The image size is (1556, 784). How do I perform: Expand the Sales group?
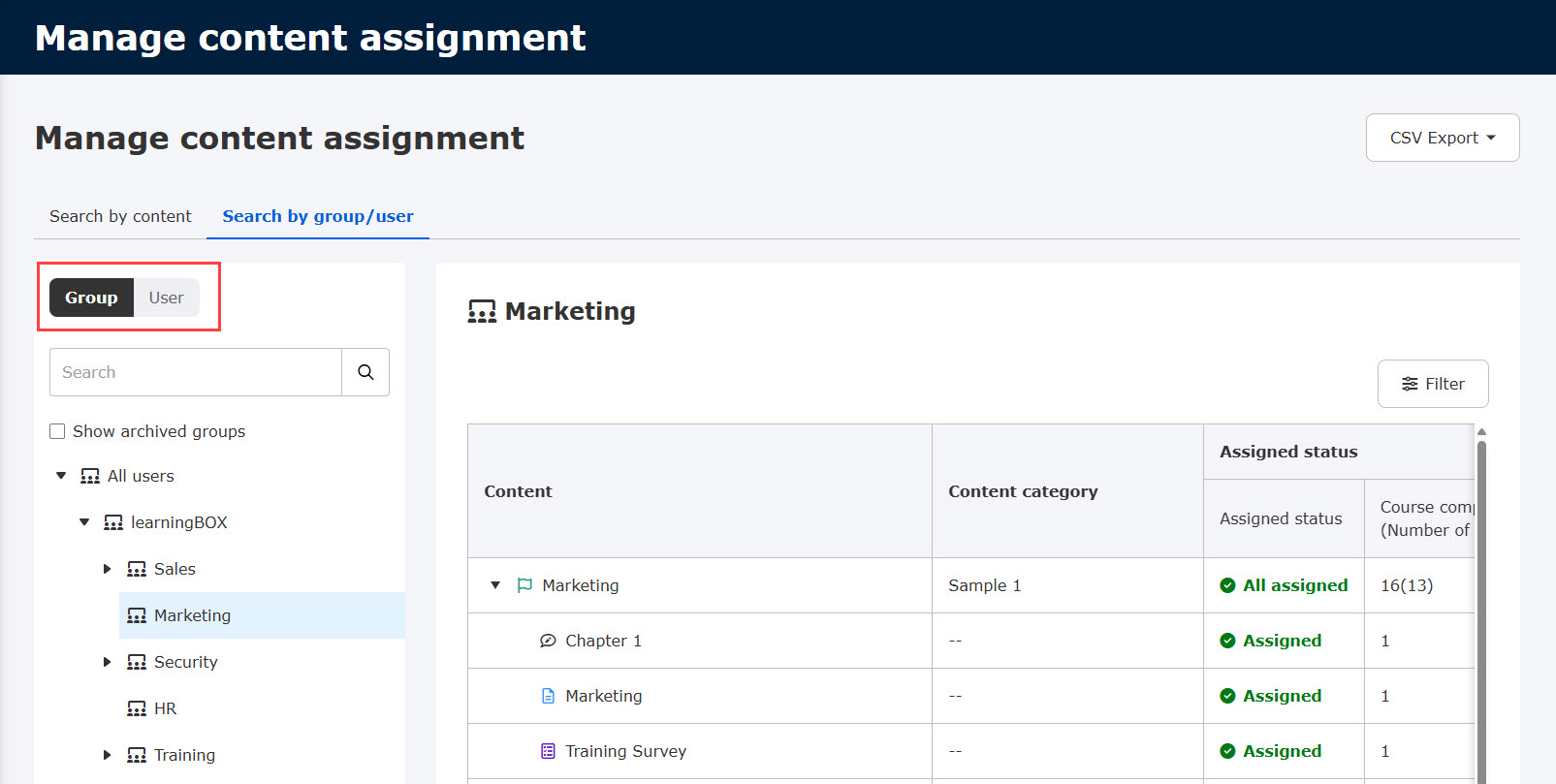[x=108, y=569]
